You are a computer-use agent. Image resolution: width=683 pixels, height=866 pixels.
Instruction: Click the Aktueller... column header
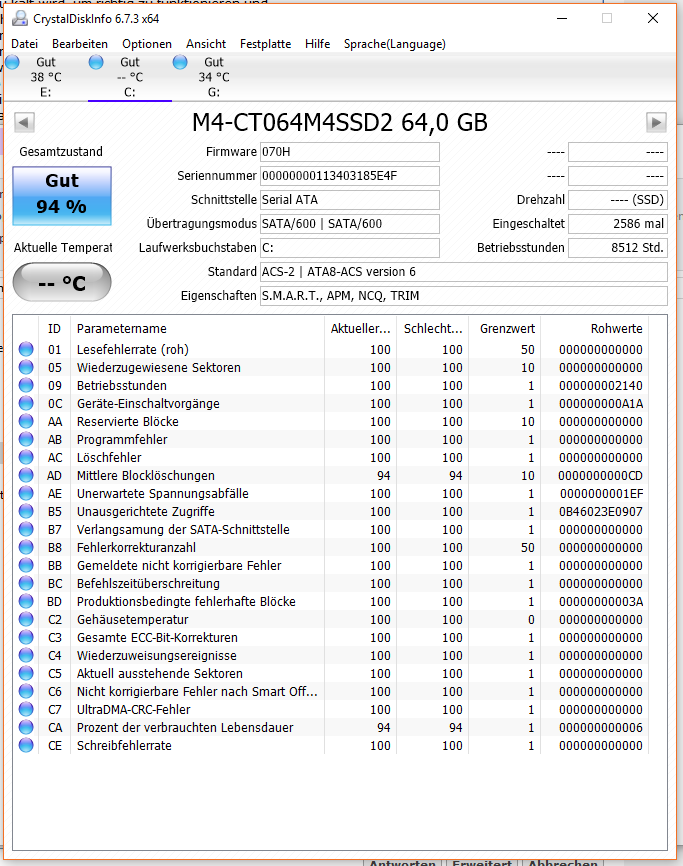point(361,329)
